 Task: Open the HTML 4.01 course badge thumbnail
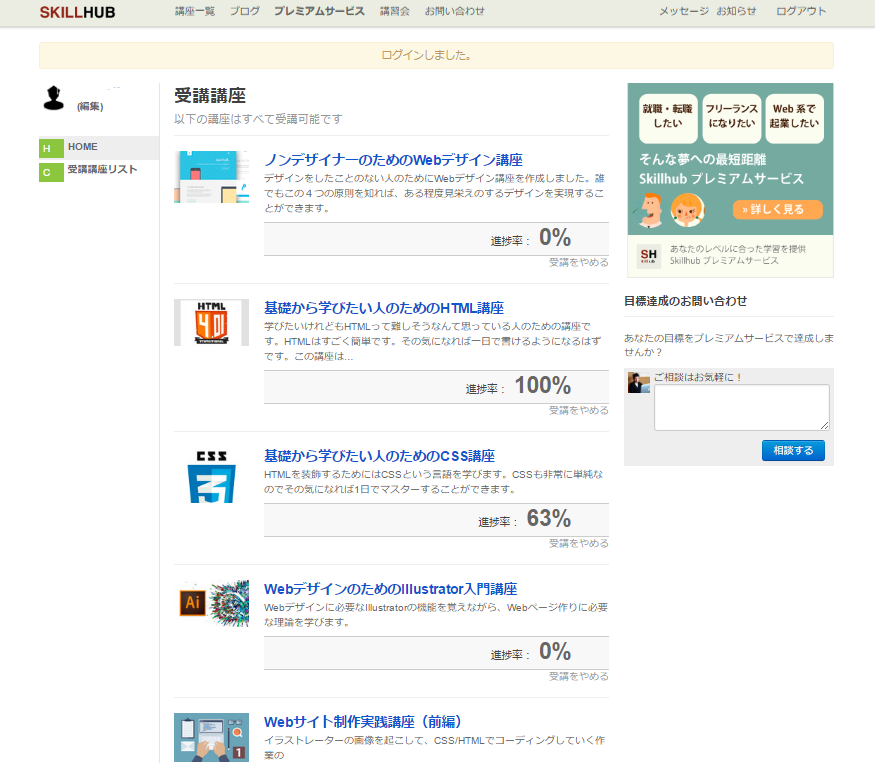click(x=211, y=323)
